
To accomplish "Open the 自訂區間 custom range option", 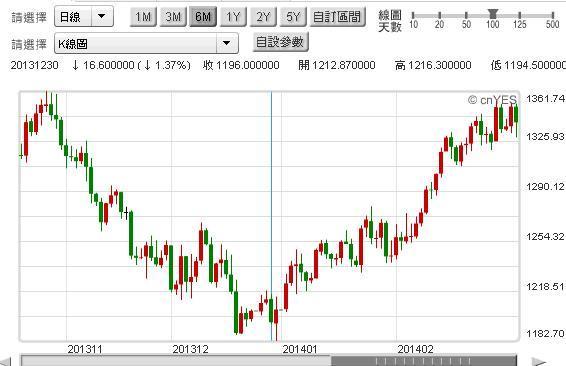I will [338, 17].
